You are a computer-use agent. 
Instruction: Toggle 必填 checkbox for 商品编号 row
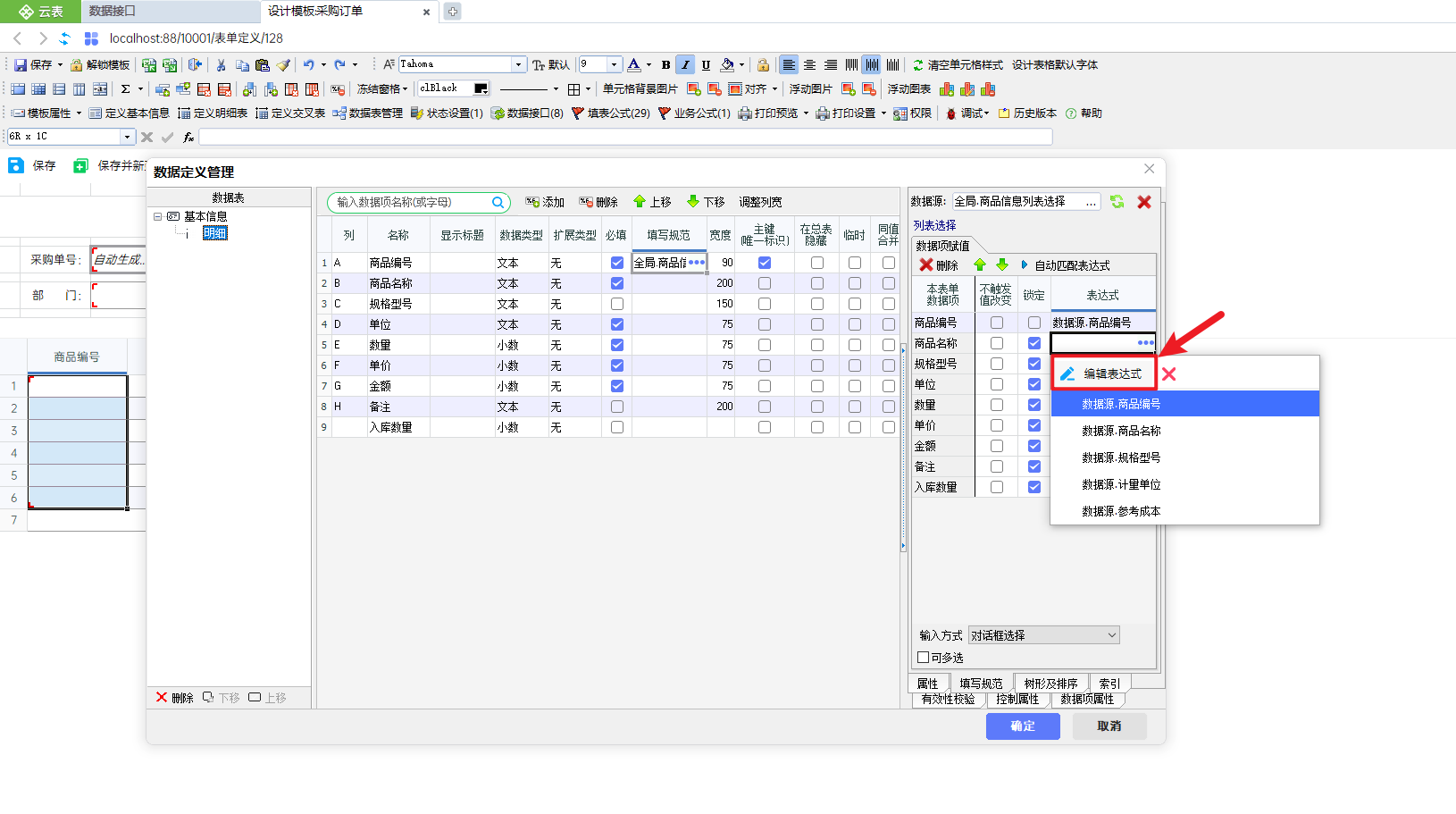tap(616, 263)
